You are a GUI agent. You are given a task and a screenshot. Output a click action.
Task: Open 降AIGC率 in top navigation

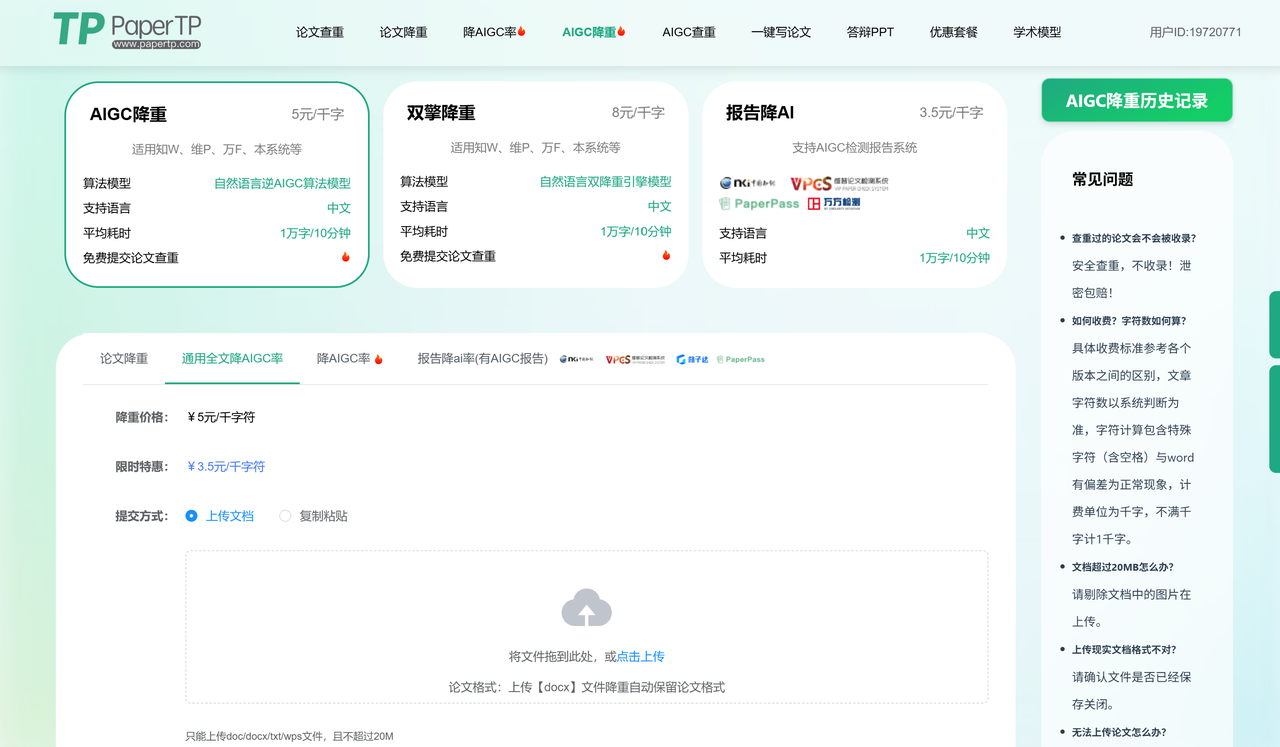point(495,32)
